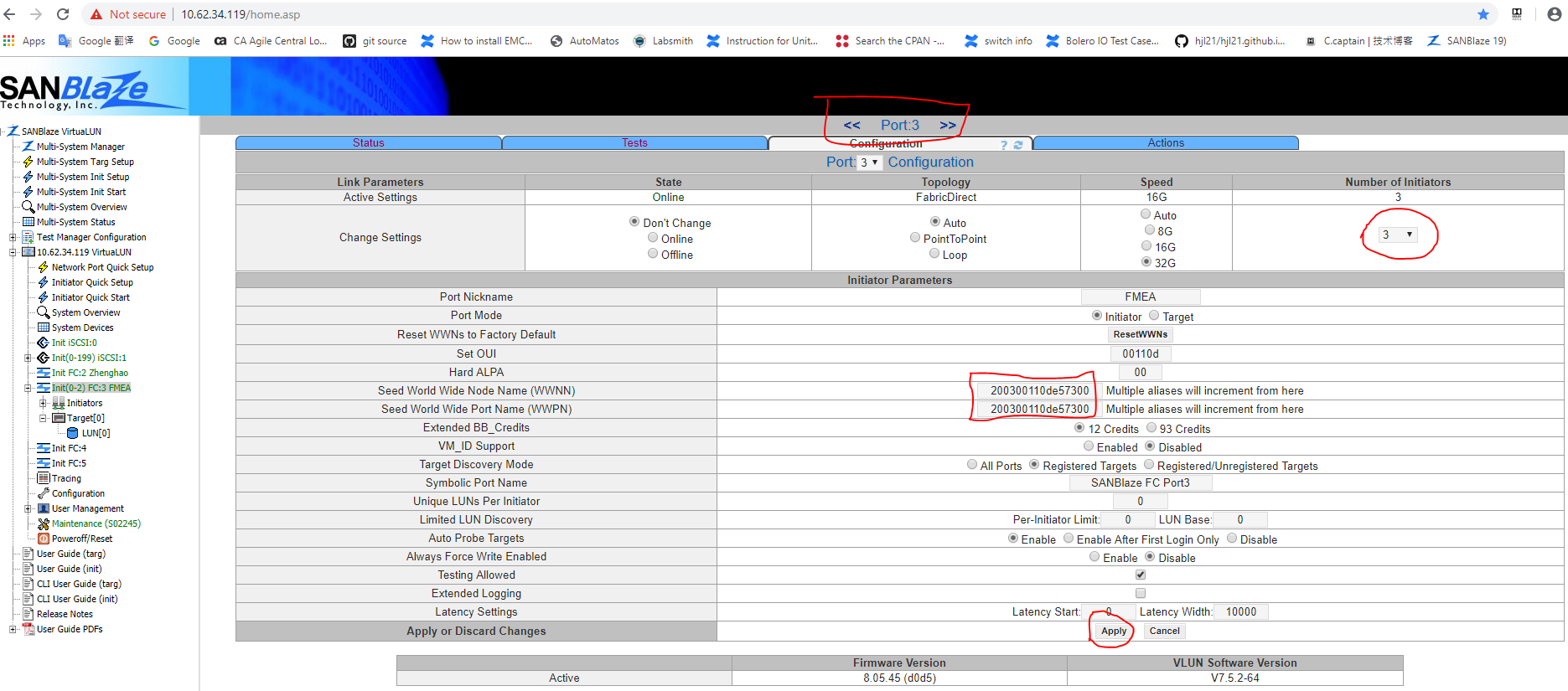The image size is (1568, 691).
Task: Expand the Init(0-199) iSCSI:1 node
Action: 28,358
